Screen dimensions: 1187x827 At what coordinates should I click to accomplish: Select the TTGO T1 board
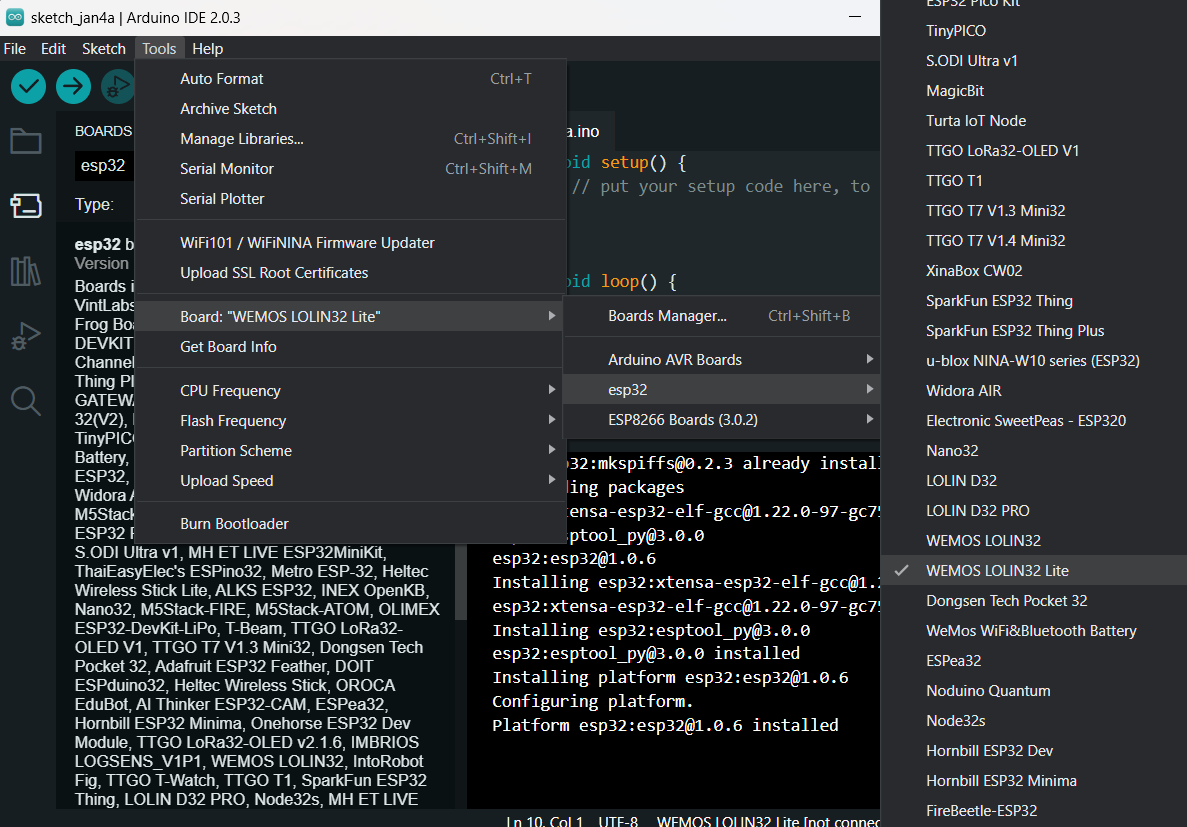[1033, 181]
